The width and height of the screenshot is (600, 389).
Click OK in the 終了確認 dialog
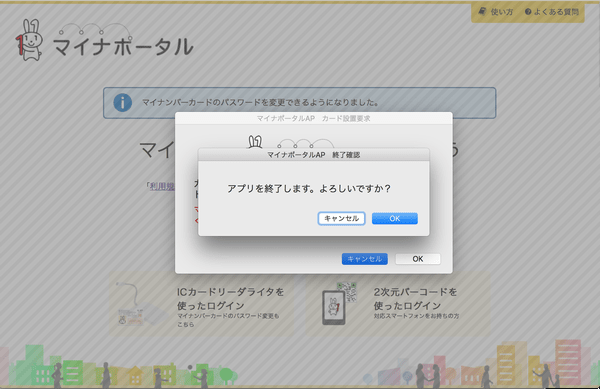click(x=395, y=218)
